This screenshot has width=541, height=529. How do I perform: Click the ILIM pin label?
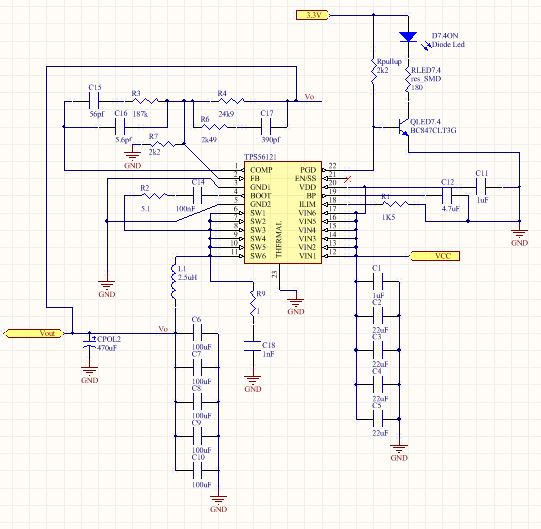tap(307, 204)
